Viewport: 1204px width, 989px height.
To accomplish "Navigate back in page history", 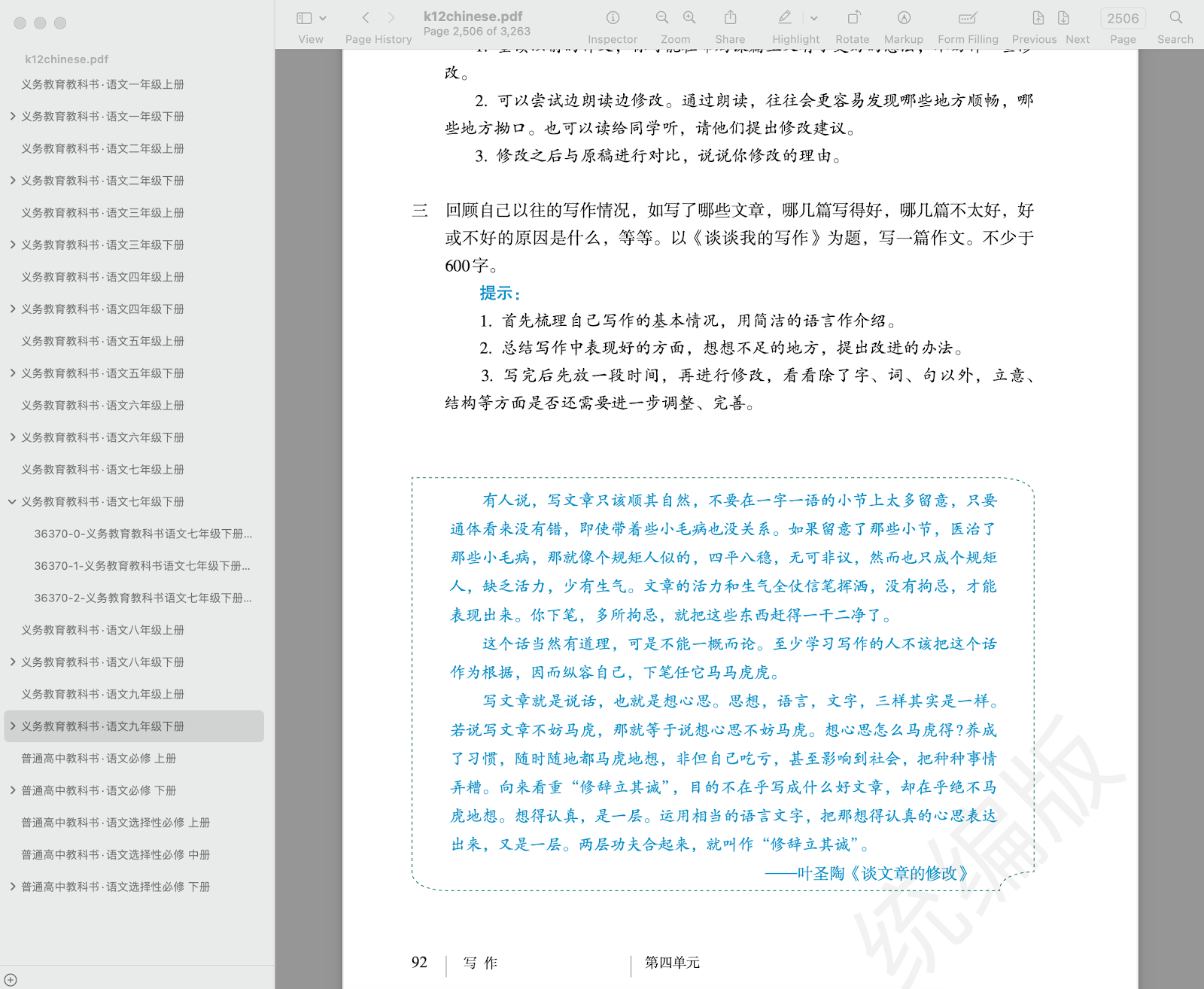I will (366, 18).
